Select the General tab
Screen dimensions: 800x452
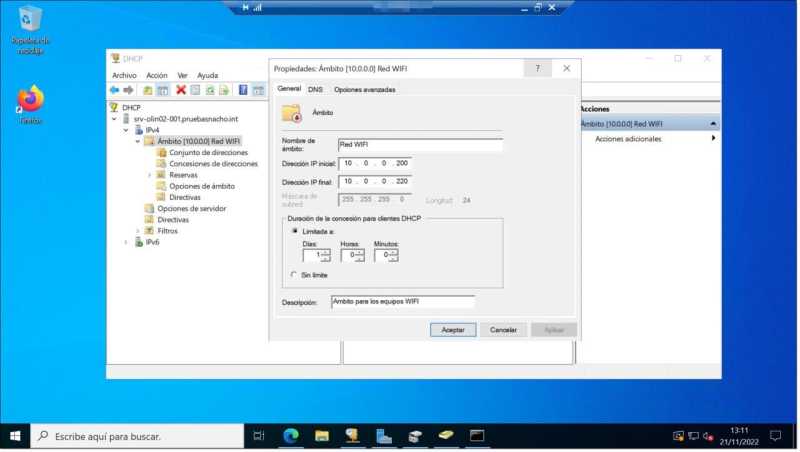(289, 88)
